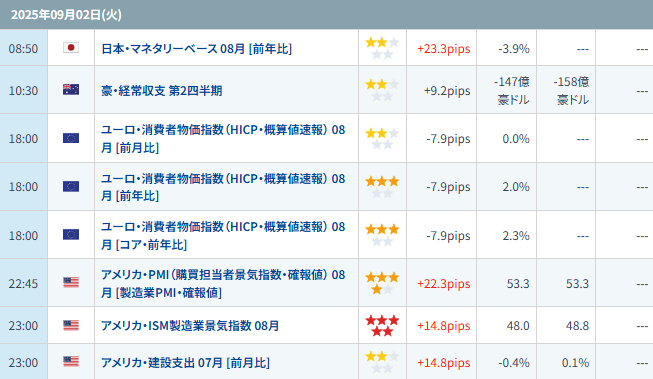Open アメリカ・建設支出 07月 link
653x379 pixels.
click(x=185, y=362)
